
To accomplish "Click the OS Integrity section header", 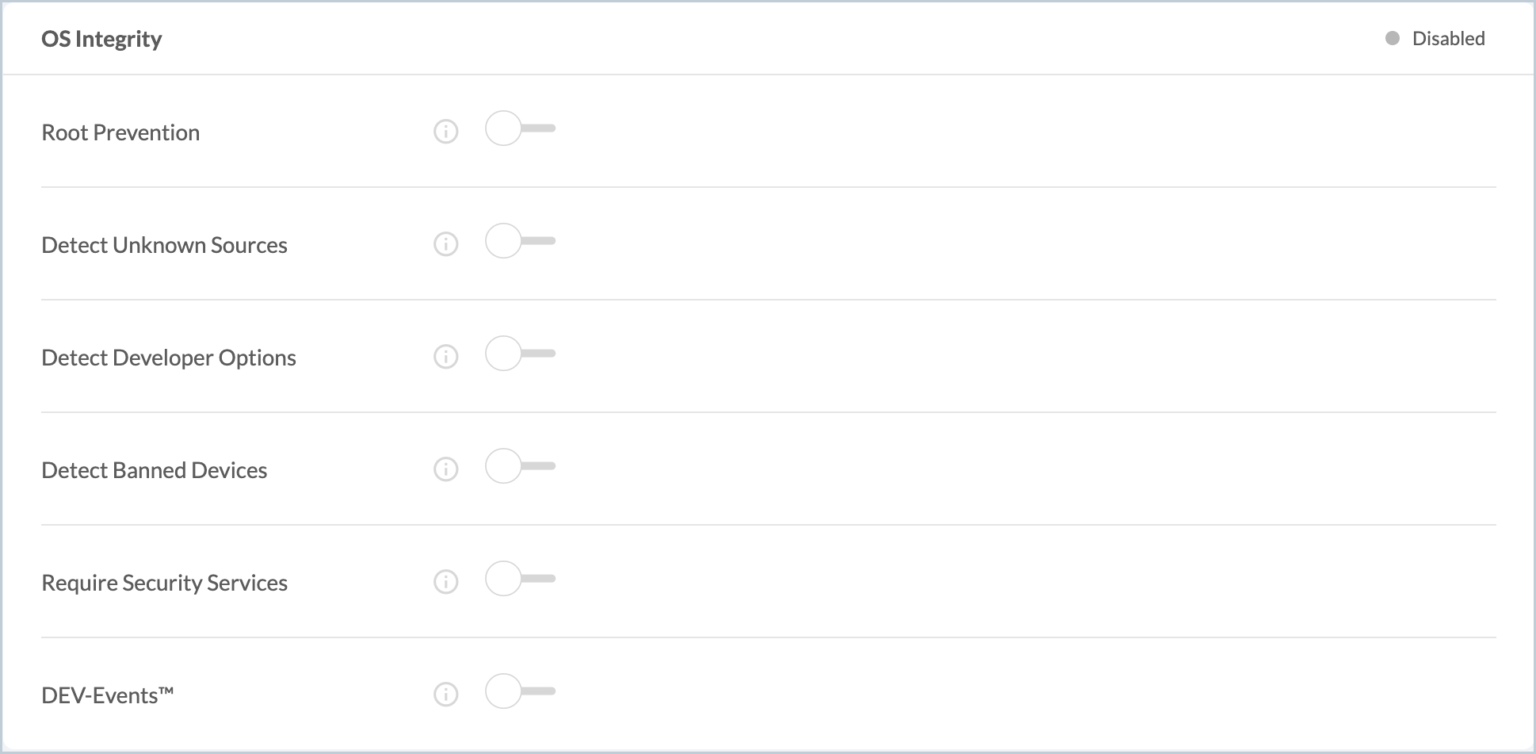I will (102, 39).
